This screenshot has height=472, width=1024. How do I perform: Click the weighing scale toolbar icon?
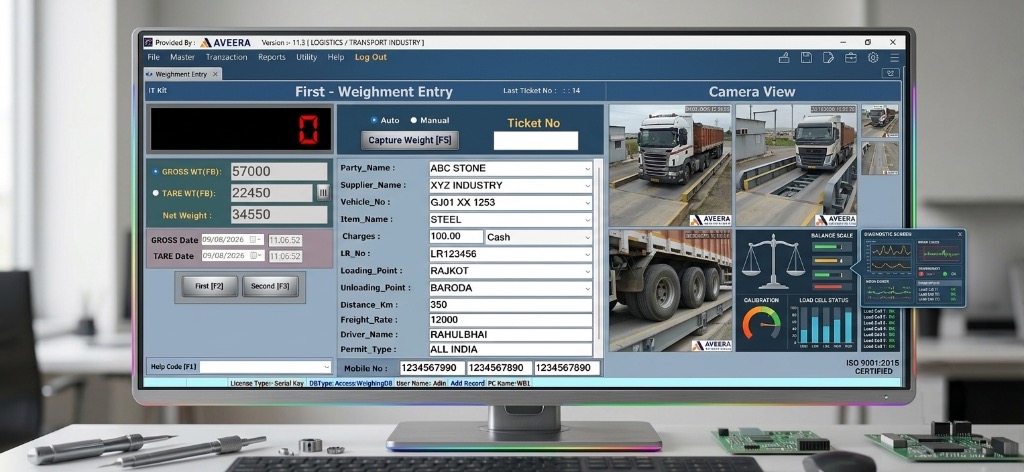(784, 57)
